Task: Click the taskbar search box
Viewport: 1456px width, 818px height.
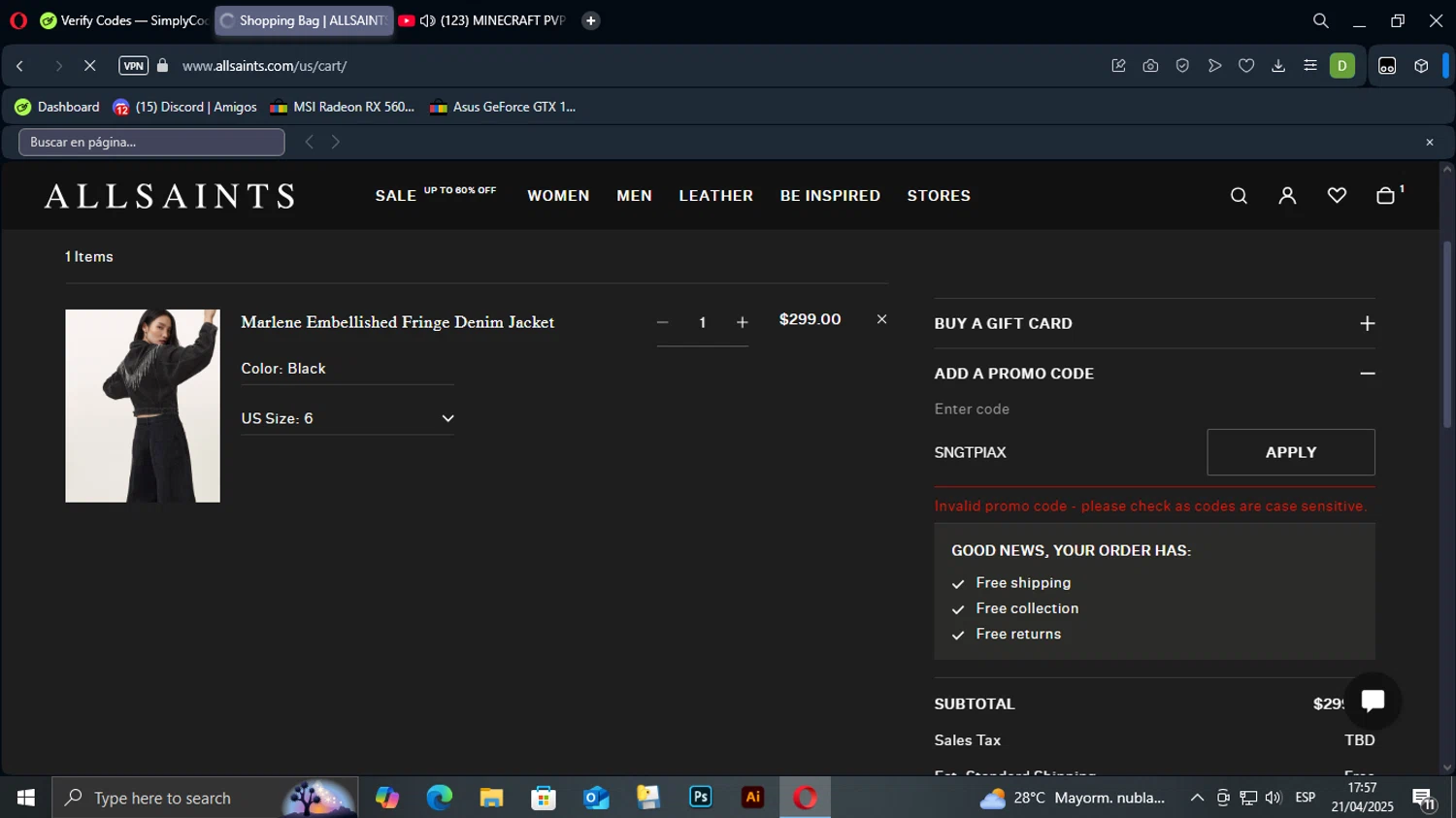Action: [205, 798]
